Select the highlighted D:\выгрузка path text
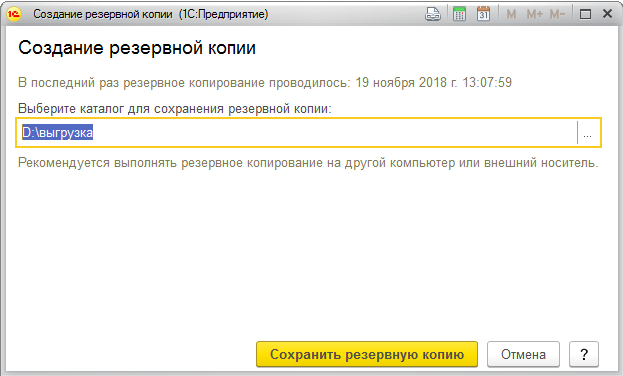 click(x=57, y=132)
